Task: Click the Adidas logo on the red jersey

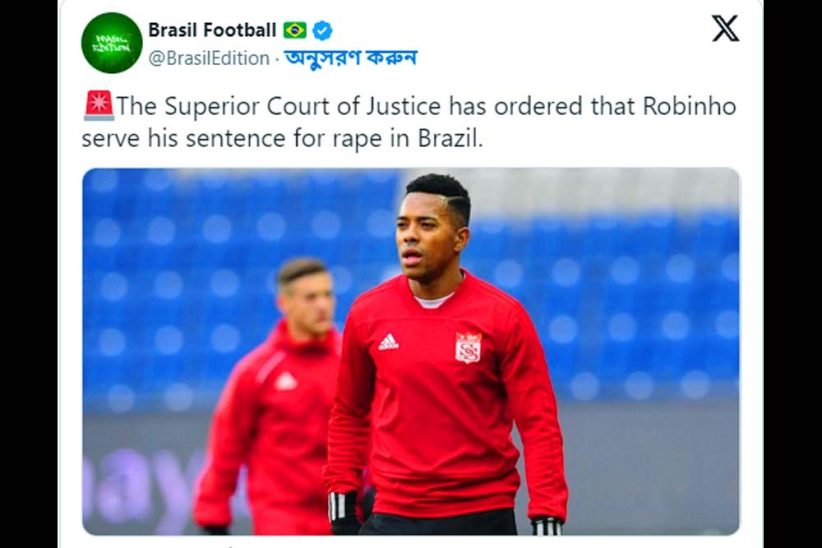Action: tap(388, 342)
